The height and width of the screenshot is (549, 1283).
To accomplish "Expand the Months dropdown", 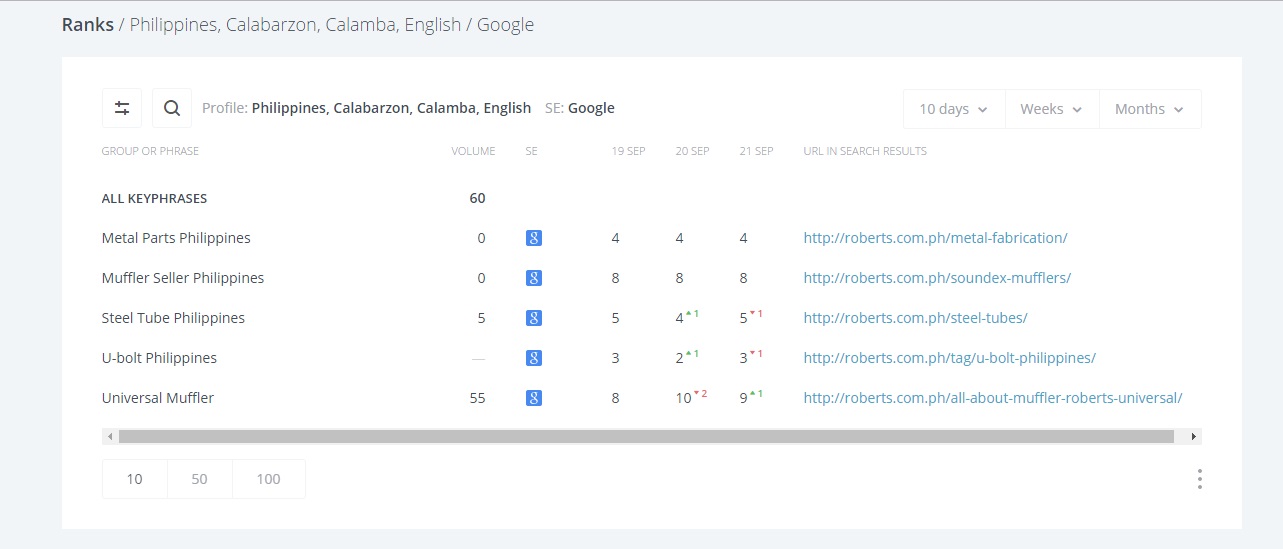I will tap(1150, 109).
